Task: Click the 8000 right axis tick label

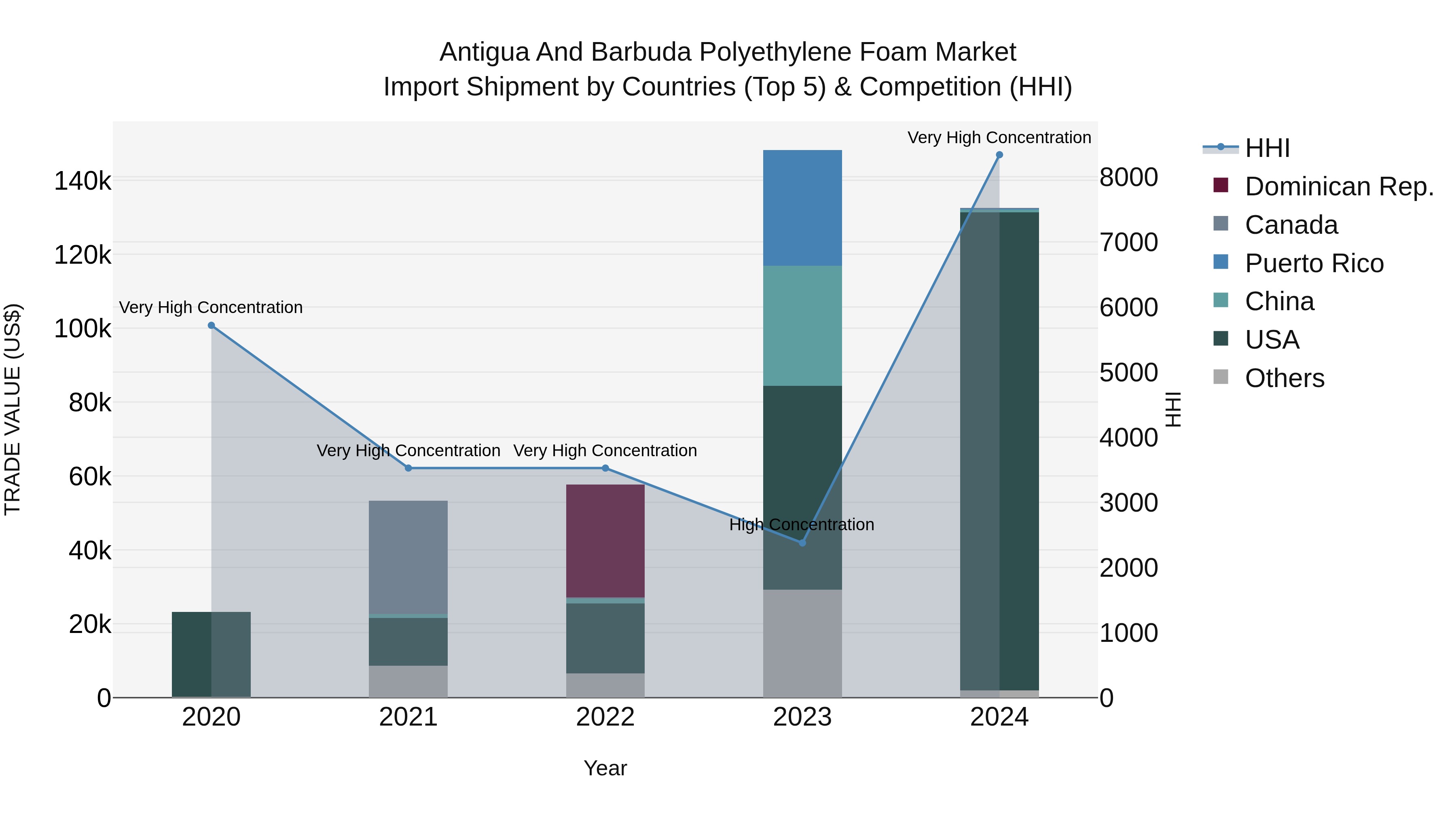Action: click(x=1129, y=178)
